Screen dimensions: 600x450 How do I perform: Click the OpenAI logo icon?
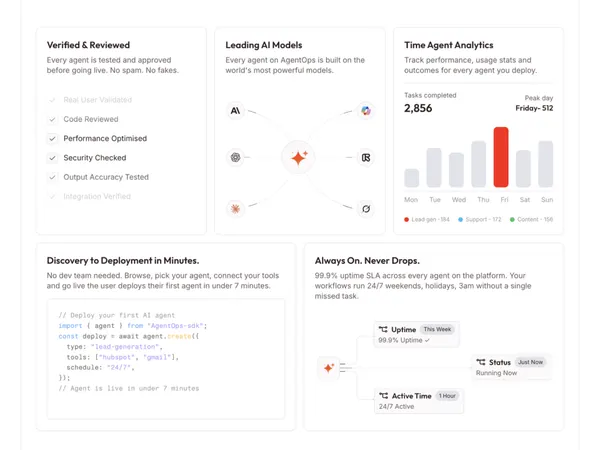pos(235,157)
